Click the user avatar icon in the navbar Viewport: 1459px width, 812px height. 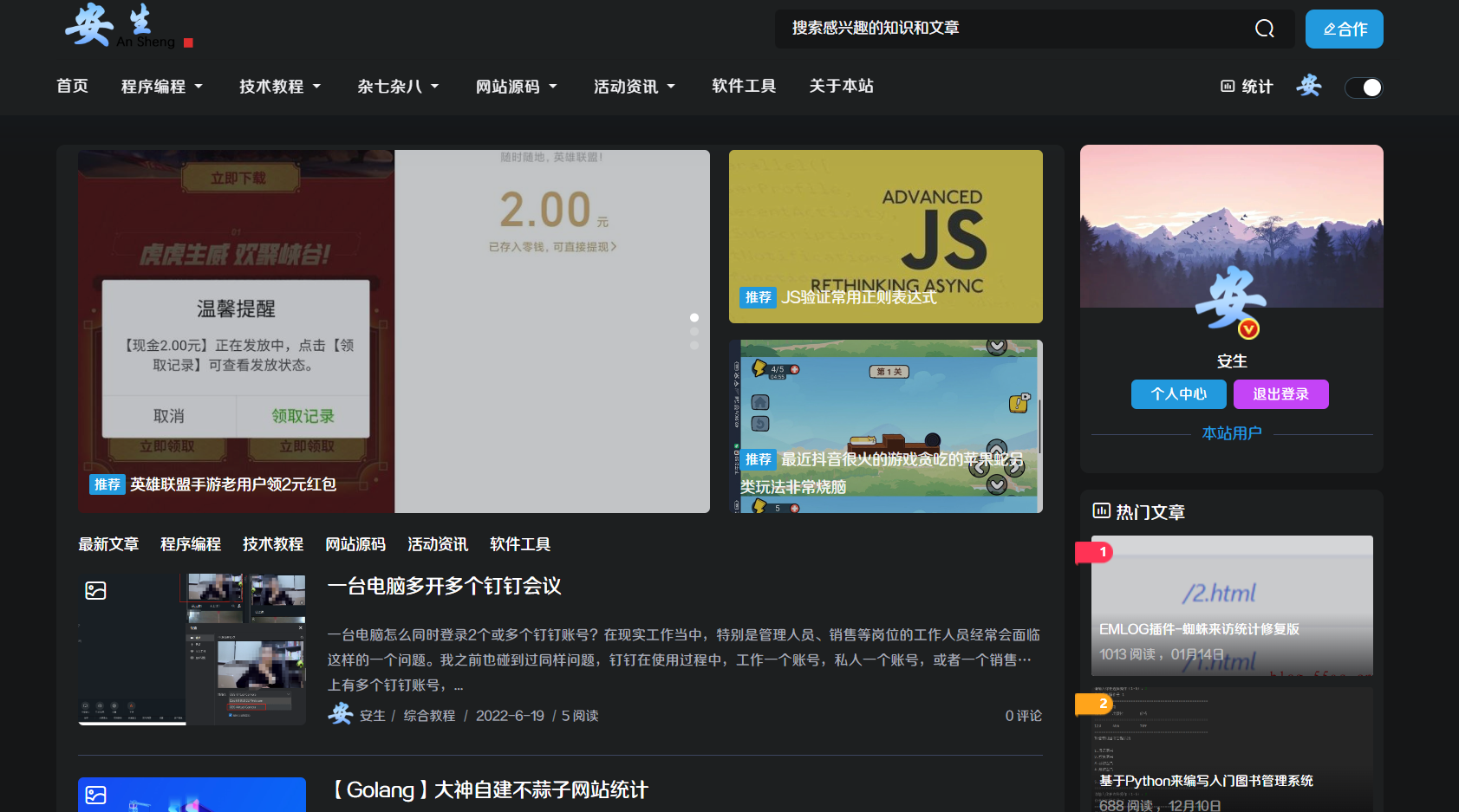[1309, 86]
